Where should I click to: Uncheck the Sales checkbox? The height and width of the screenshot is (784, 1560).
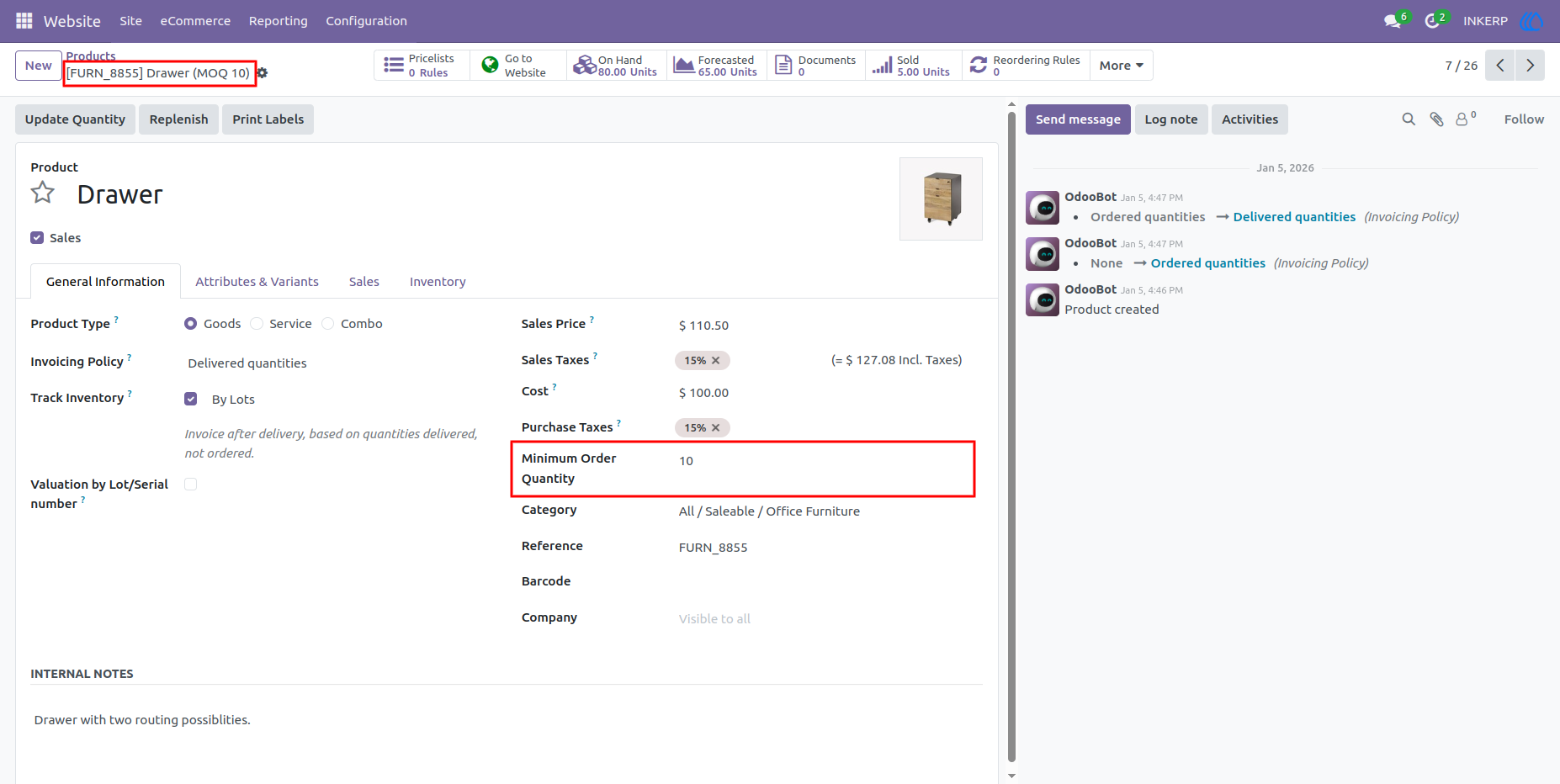[37, 238]
